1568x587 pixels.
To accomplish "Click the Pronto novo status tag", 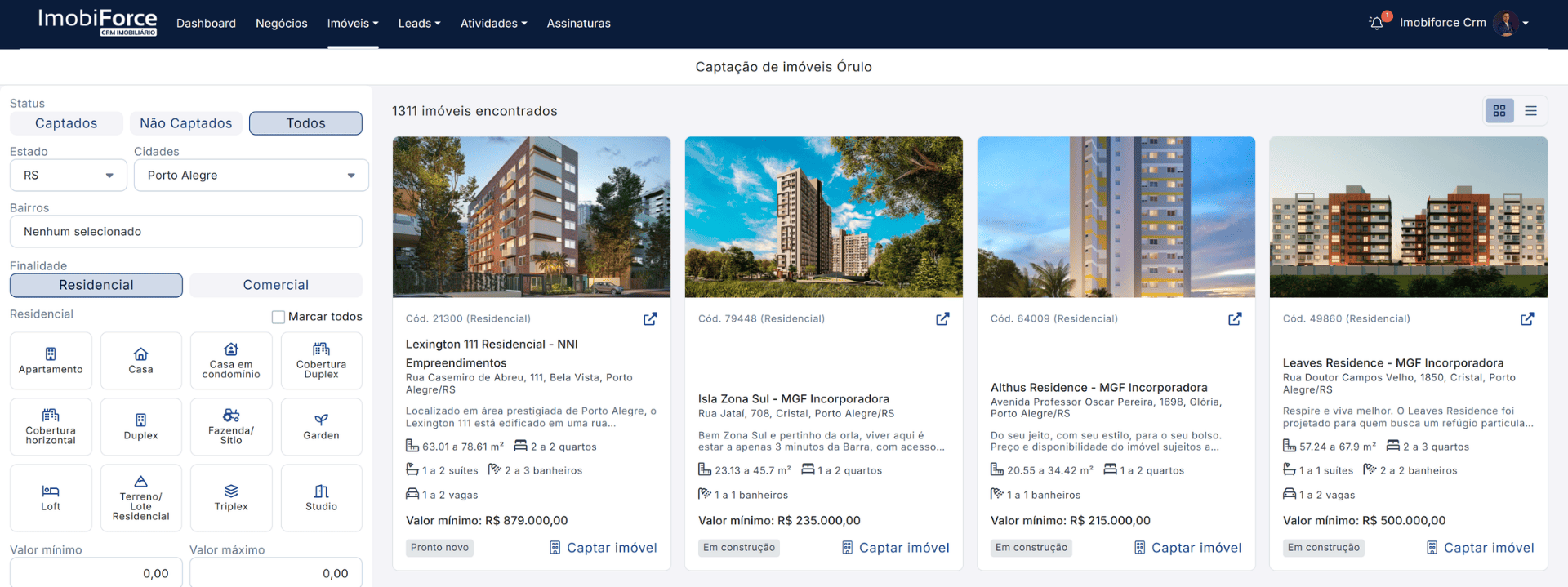I will (440, 548).
